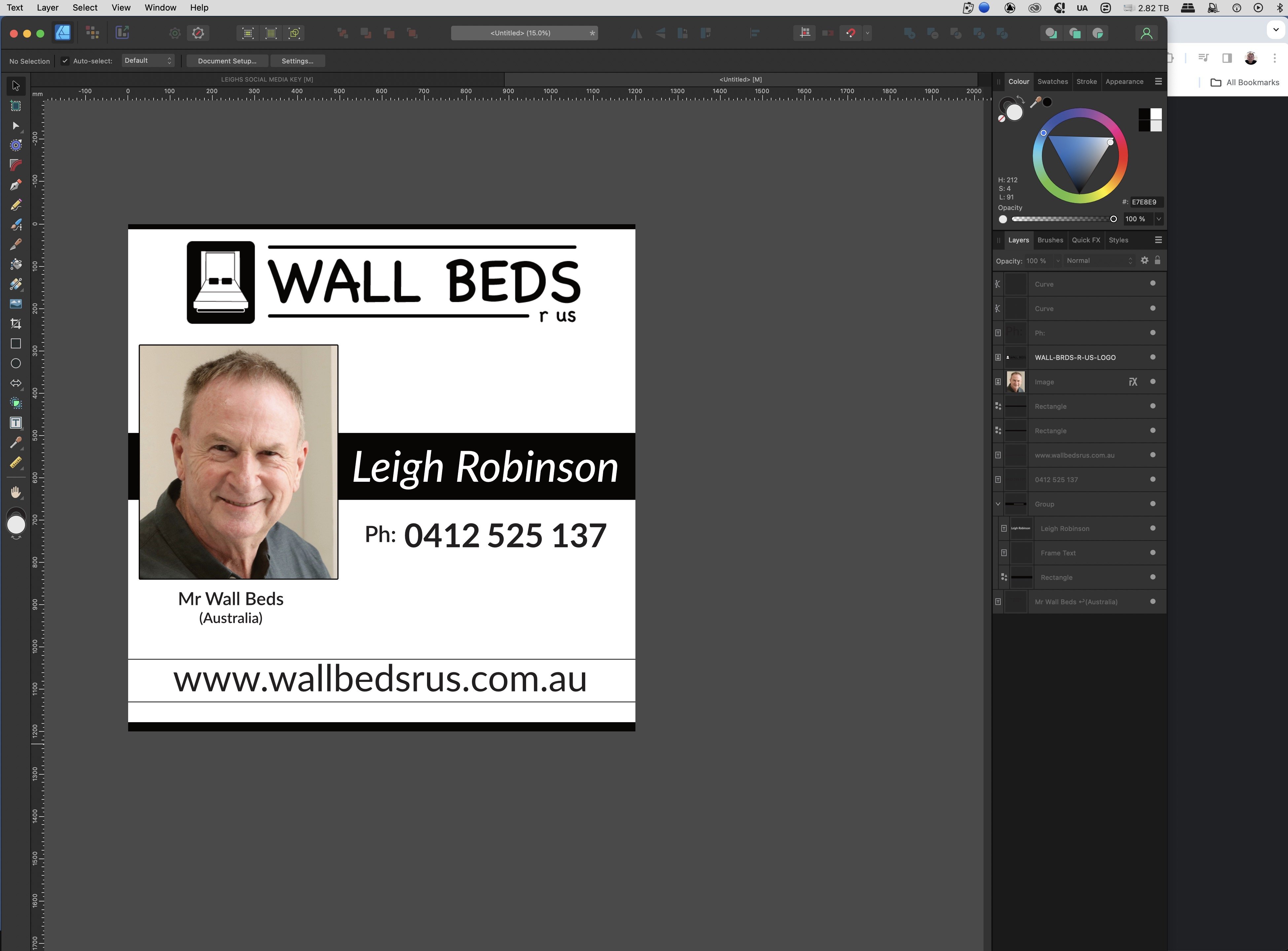Select the Vector Brush tool

pyautogui.click(x=16, y=225)
